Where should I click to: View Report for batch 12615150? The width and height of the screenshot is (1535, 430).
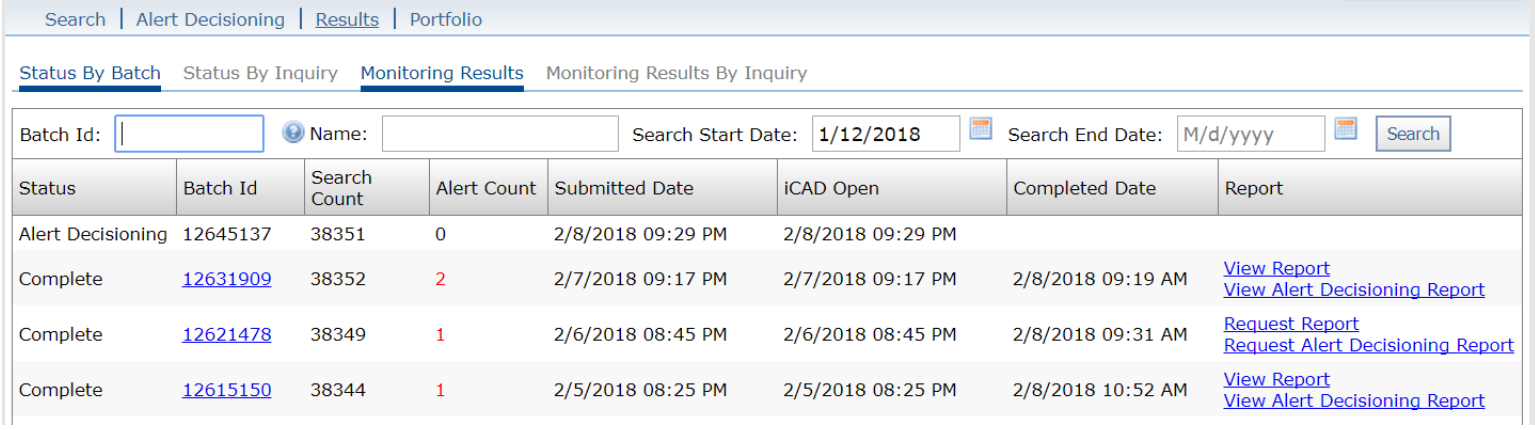click(1277, 379)
